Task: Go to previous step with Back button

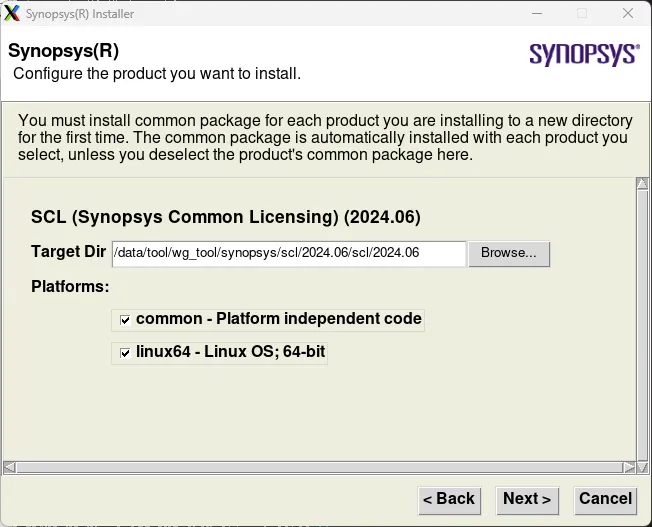Action: coord(449,500)
